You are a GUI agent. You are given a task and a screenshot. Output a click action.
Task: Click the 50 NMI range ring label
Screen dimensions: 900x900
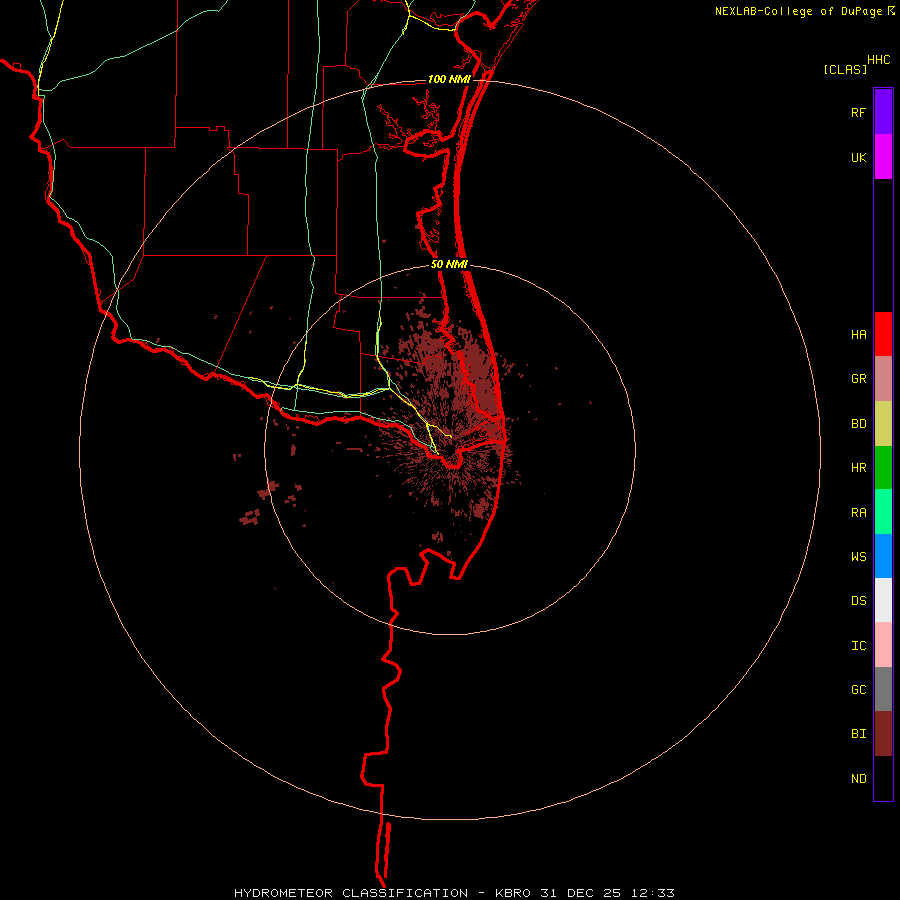(449, 264)
